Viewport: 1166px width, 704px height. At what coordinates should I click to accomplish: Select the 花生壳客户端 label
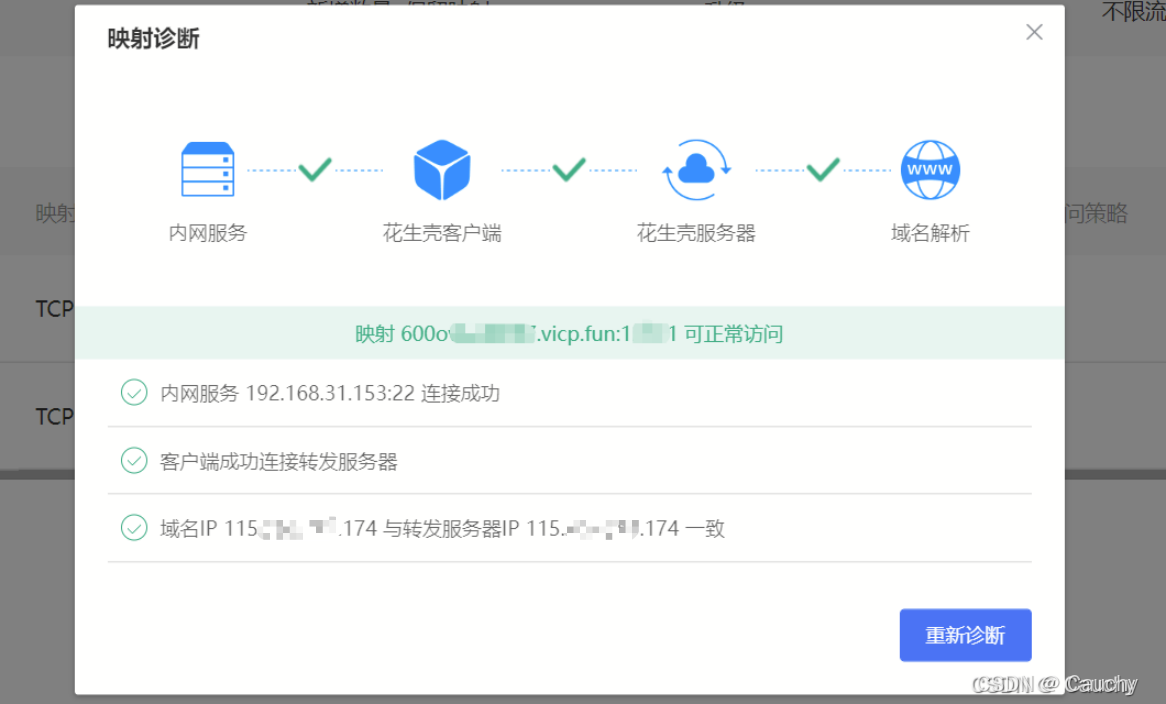442,233
